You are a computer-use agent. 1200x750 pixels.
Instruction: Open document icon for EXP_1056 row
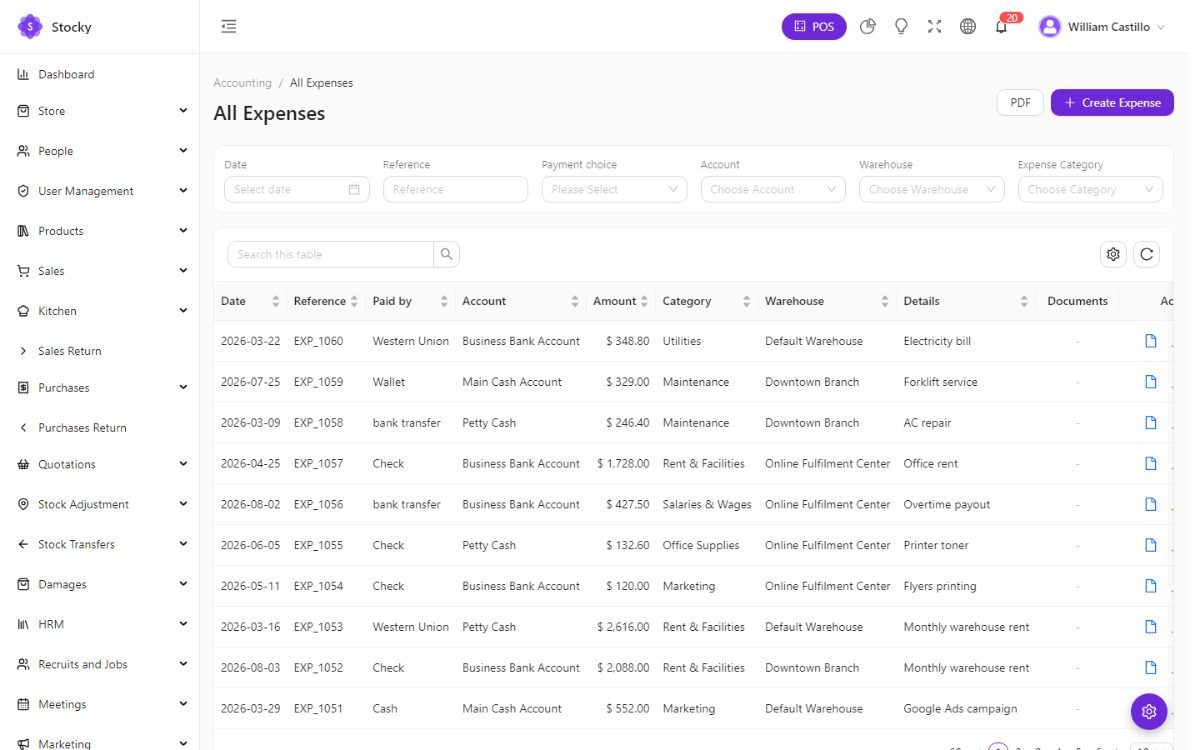click(x=1150, y=504)
